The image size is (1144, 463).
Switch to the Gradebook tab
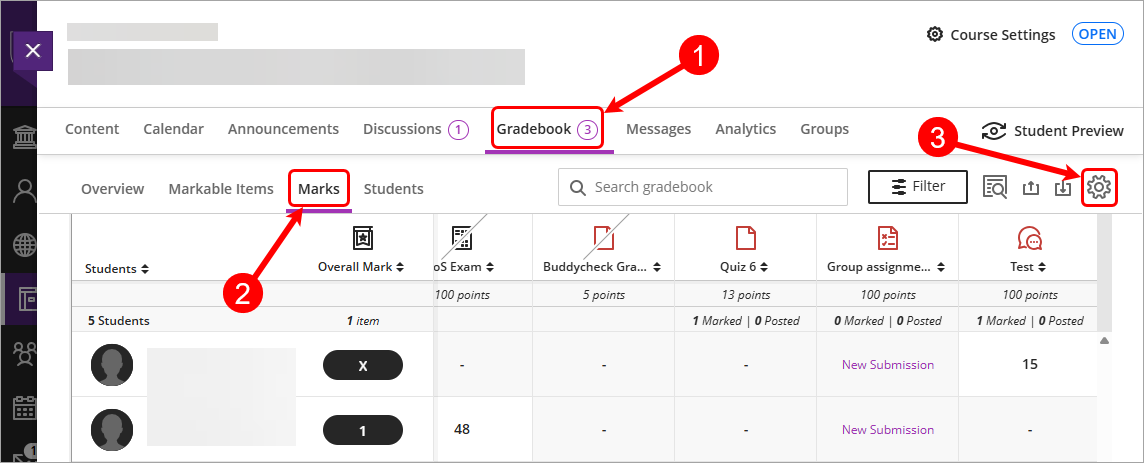click(548, 129)
